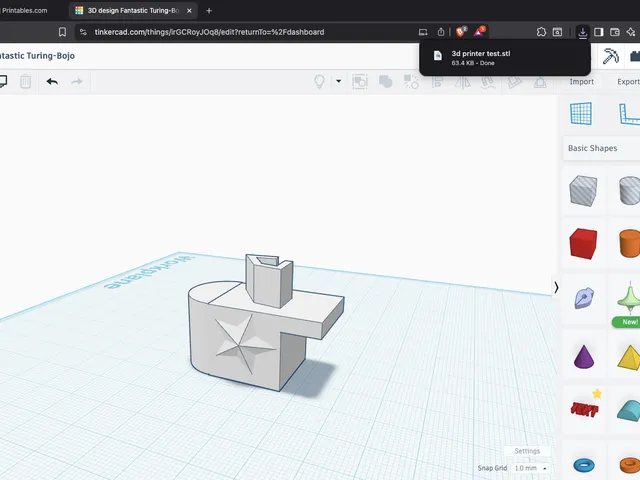Pick the blue Torus shape
This screenshot has height=480, width=640.
click(584, 465)
